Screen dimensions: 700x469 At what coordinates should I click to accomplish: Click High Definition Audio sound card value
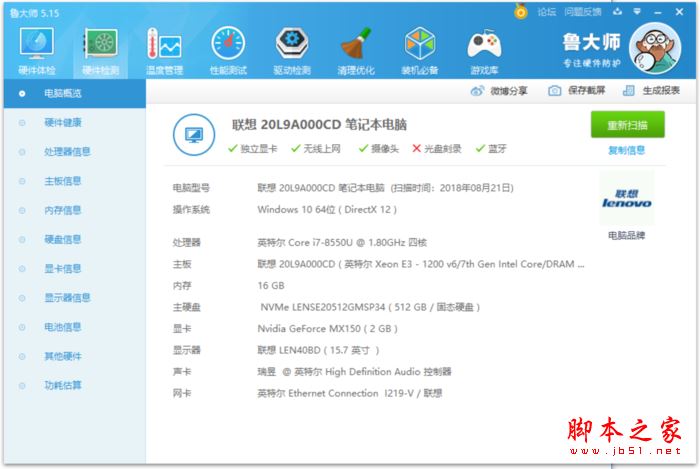click(x=354, y=372)
